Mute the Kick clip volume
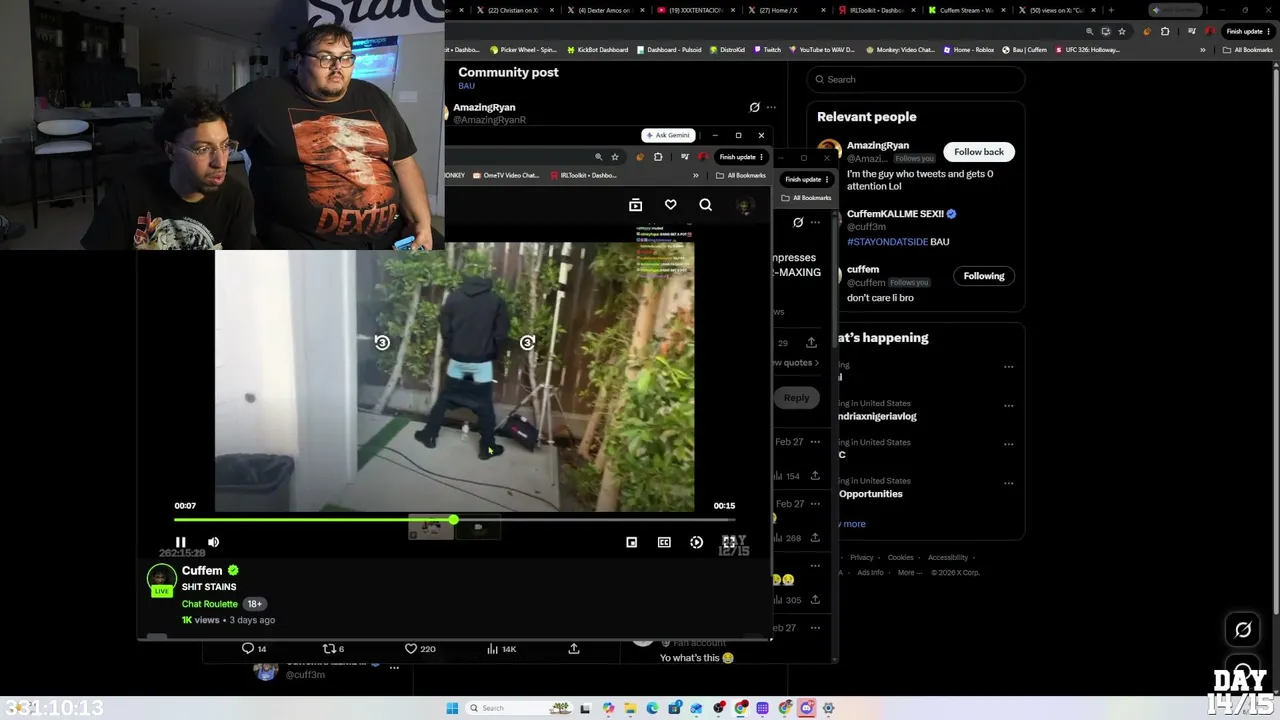Image resolution: width=1280 pixels, height=720 pixels. point(213,542)
